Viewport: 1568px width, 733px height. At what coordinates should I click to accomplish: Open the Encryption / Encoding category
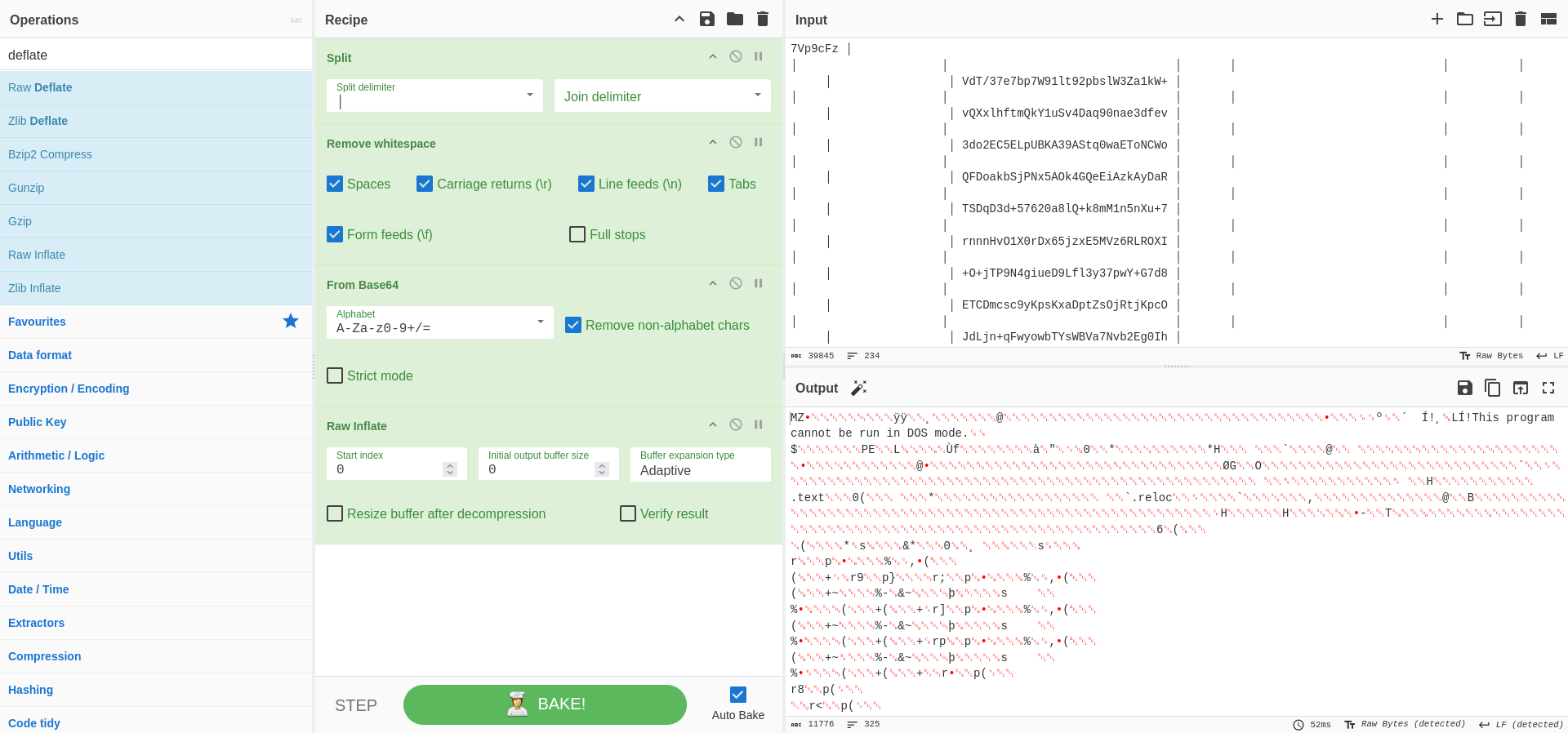coord(69,389)
